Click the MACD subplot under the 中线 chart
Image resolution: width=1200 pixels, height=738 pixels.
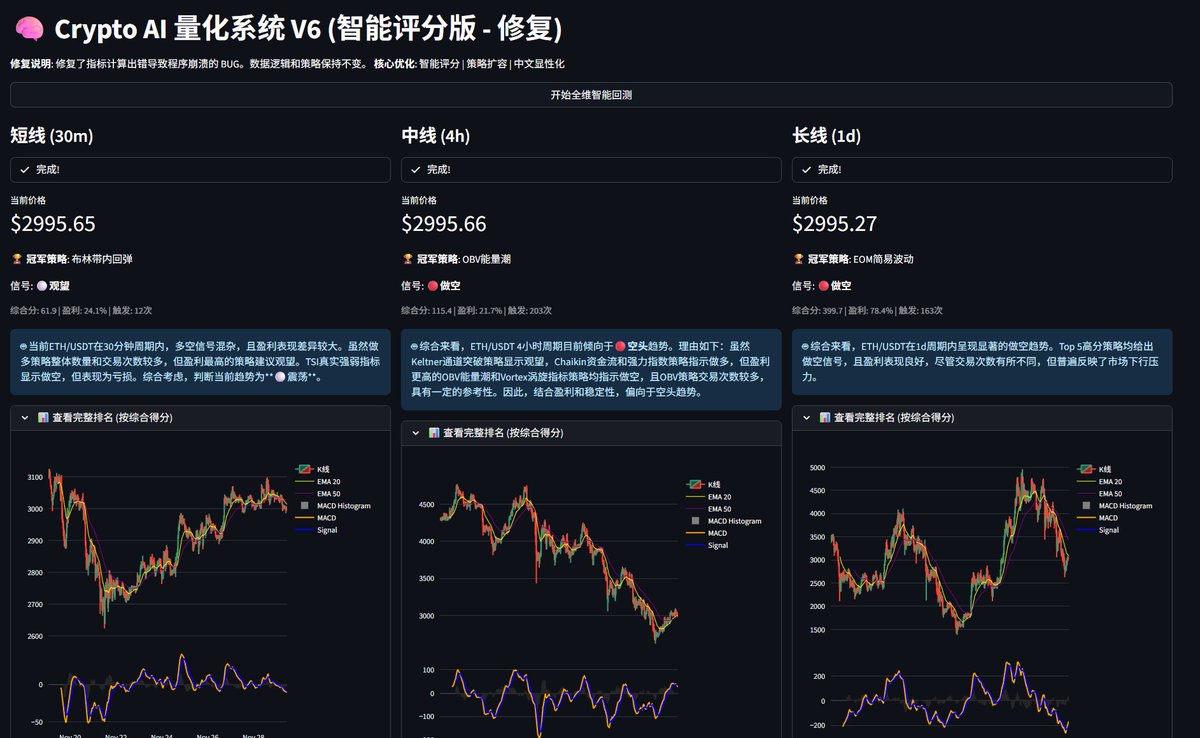coord(560,700)
